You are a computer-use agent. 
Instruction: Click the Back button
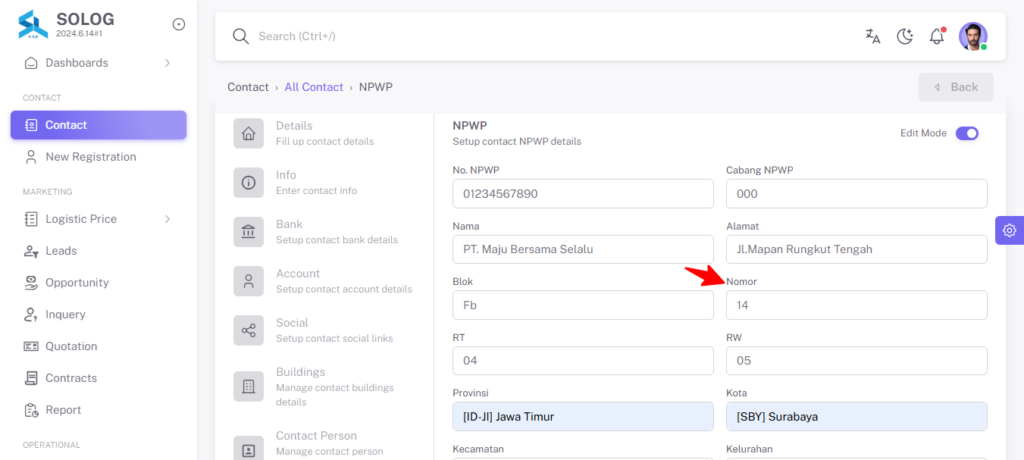pos(956,87)
